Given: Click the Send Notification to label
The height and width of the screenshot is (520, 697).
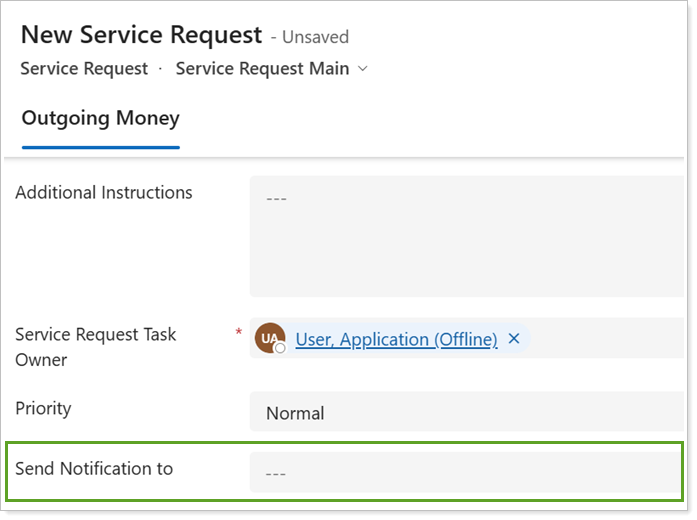Looking at the screenshot, I should 94,468.
